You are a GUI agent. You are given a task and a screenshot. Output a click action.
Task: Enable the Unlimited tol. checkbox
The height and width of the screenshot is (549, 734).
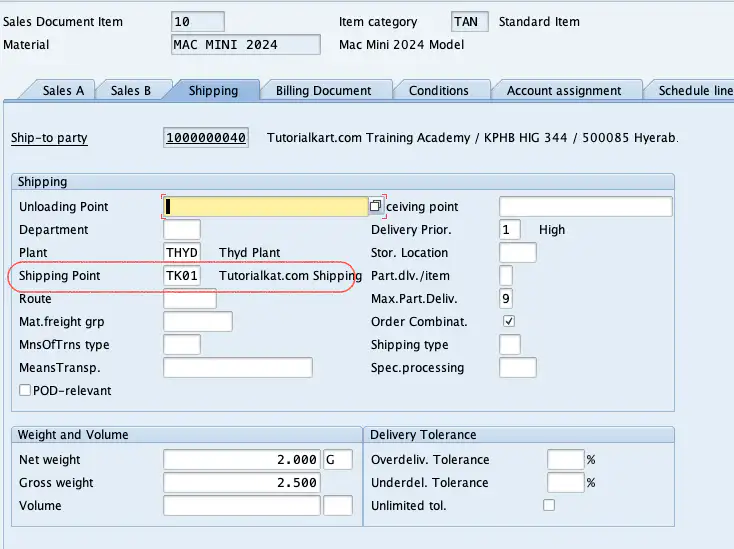click(x=549, y=505)
